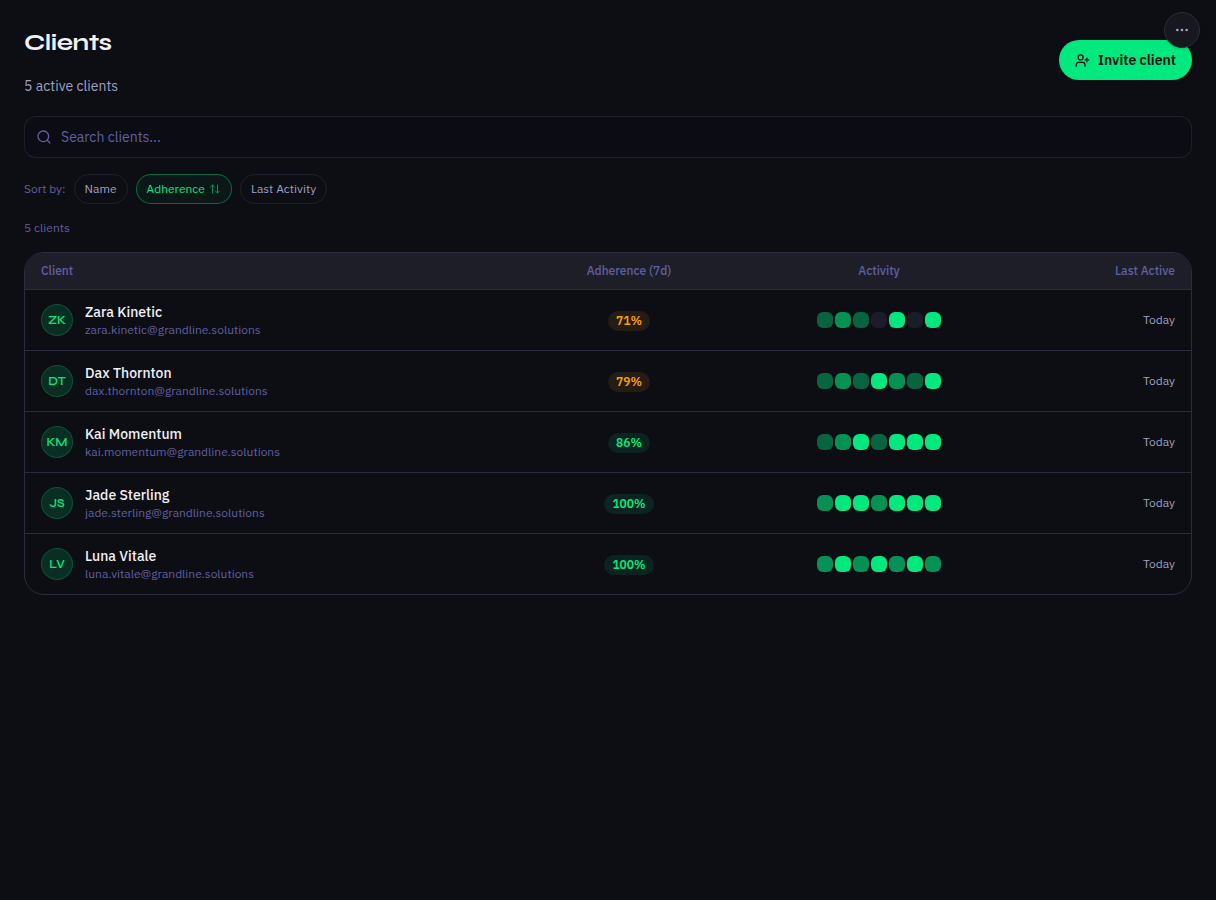
Task: Click luna.vitale@grandline.solutions email
Action: 169,574
